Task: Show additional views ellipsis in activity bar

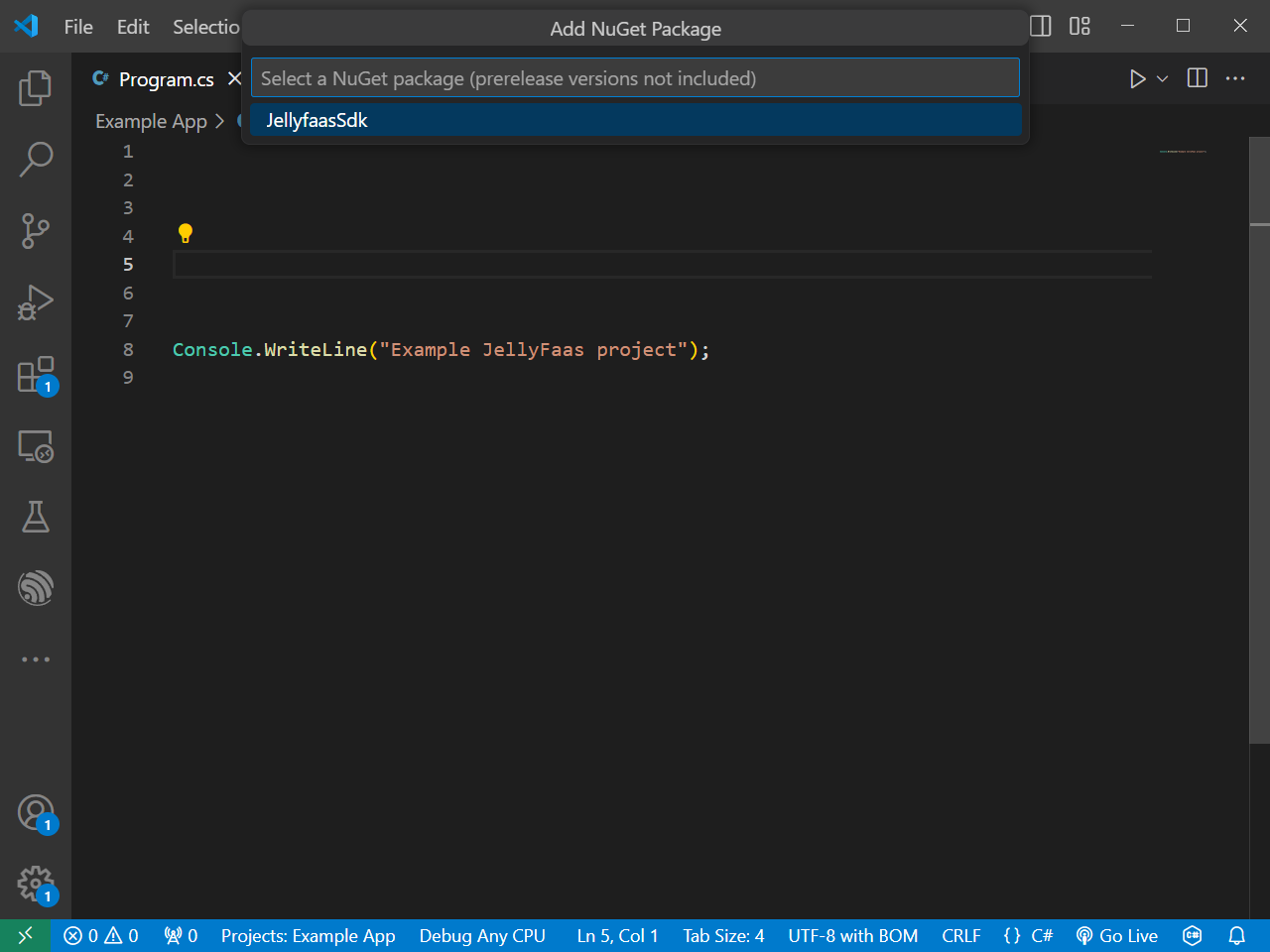Action: coord(36,659)
